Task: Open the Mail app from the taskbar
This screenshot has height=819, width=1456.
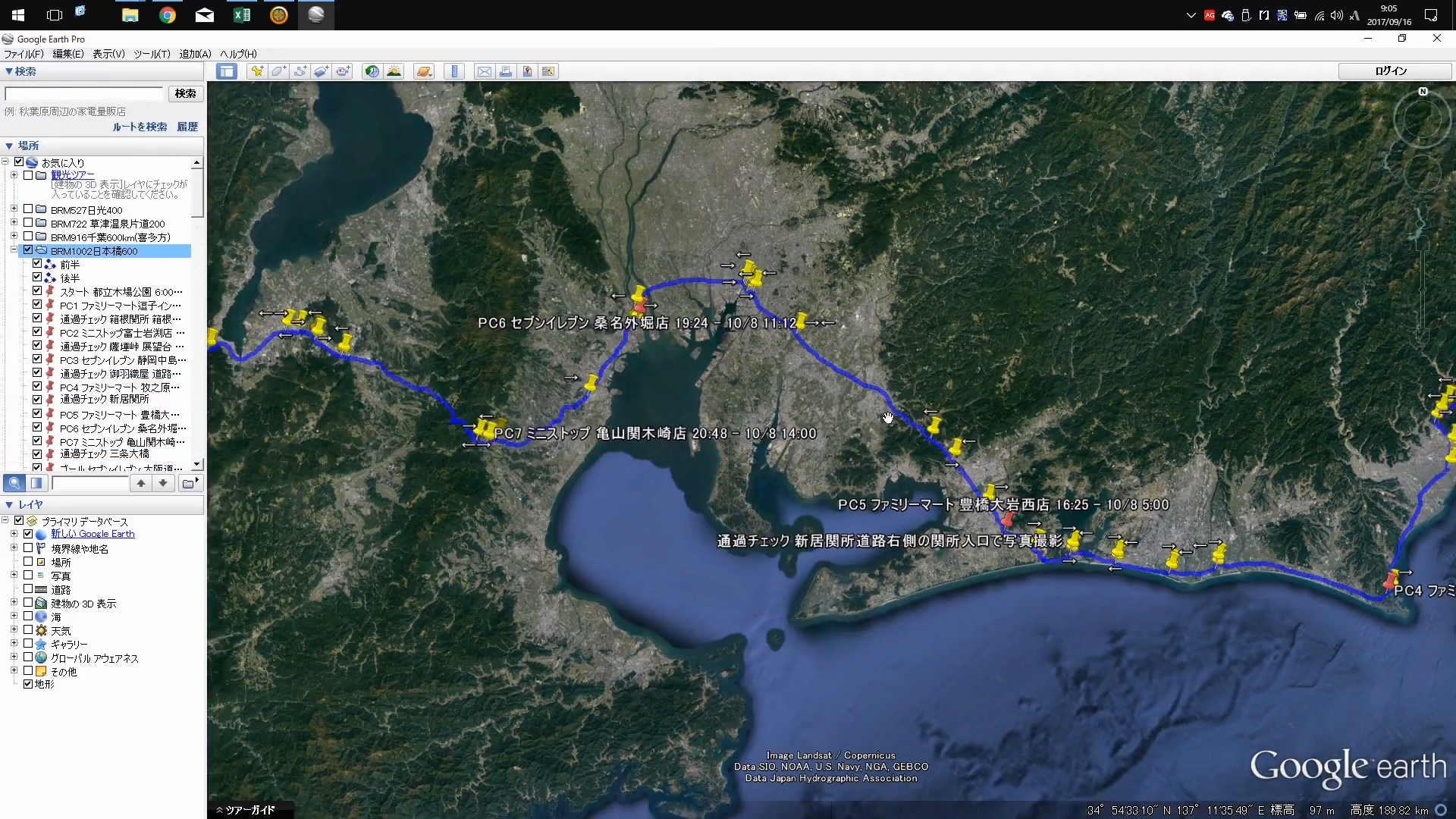Action: [204, 15]
